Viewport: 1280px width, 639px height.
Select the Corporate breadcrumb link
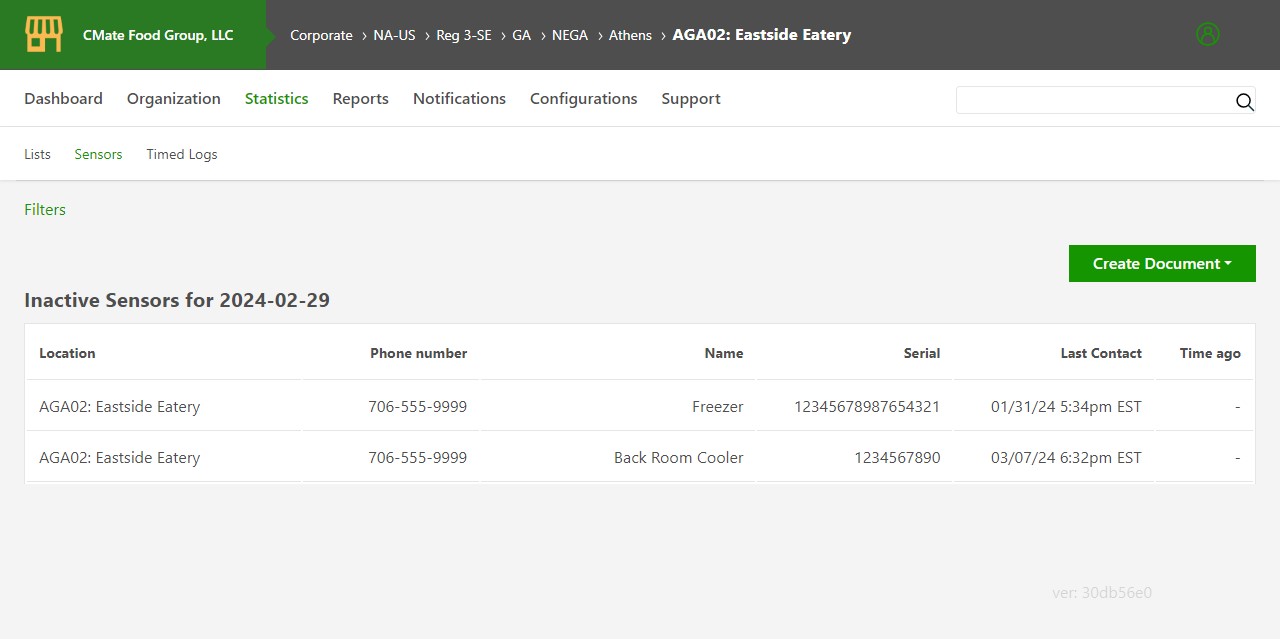321,35
